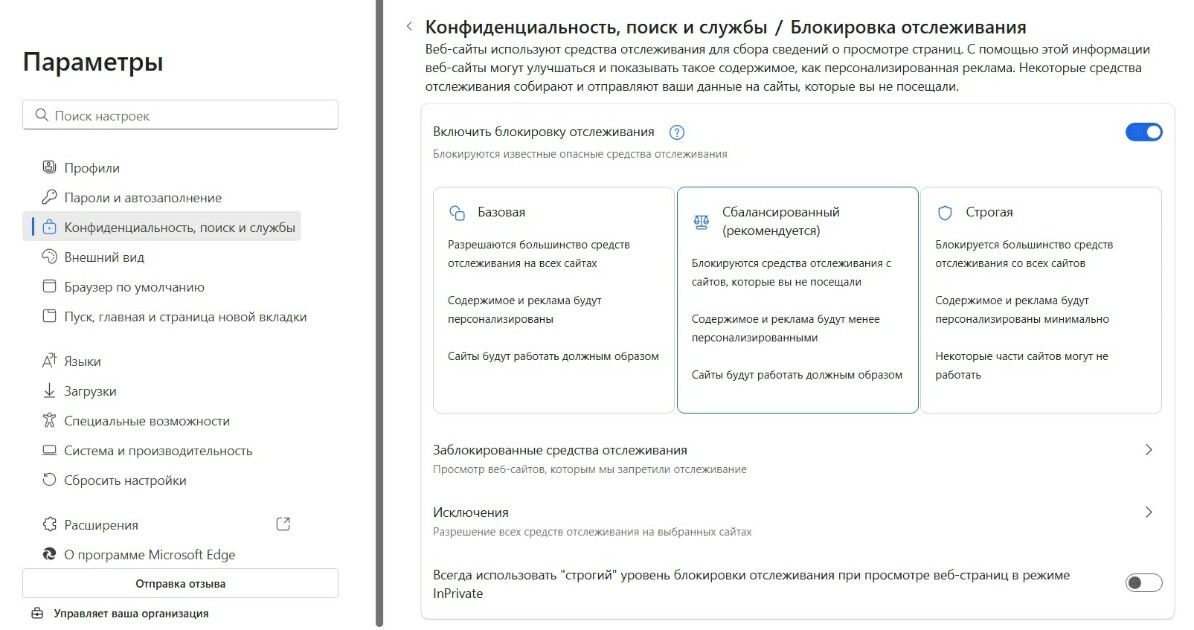The width and height of the screenshot is (1194, 630).
Task: Click the help question mark icon
Action: (x=676, y=133)
